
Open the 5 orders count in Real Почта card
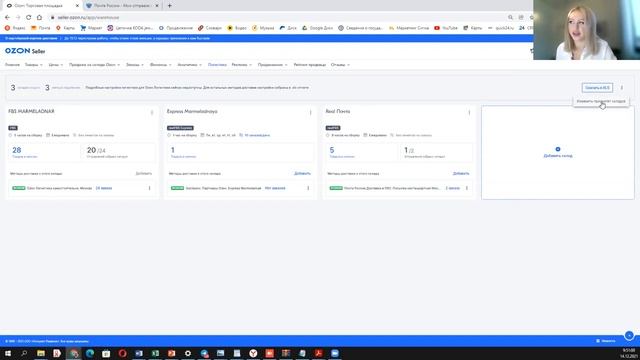coord(332,150)
